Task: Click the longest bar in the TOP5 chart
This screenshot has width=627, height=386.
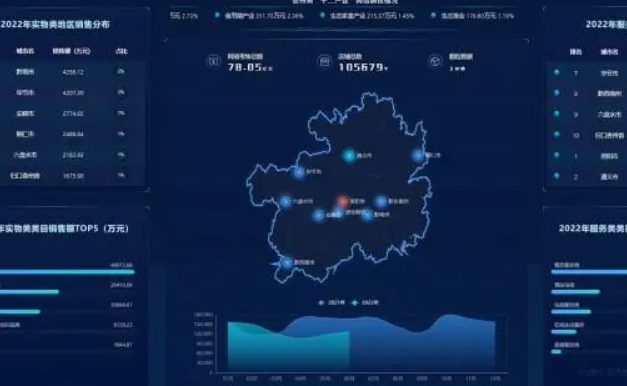Action: point(67,272)
